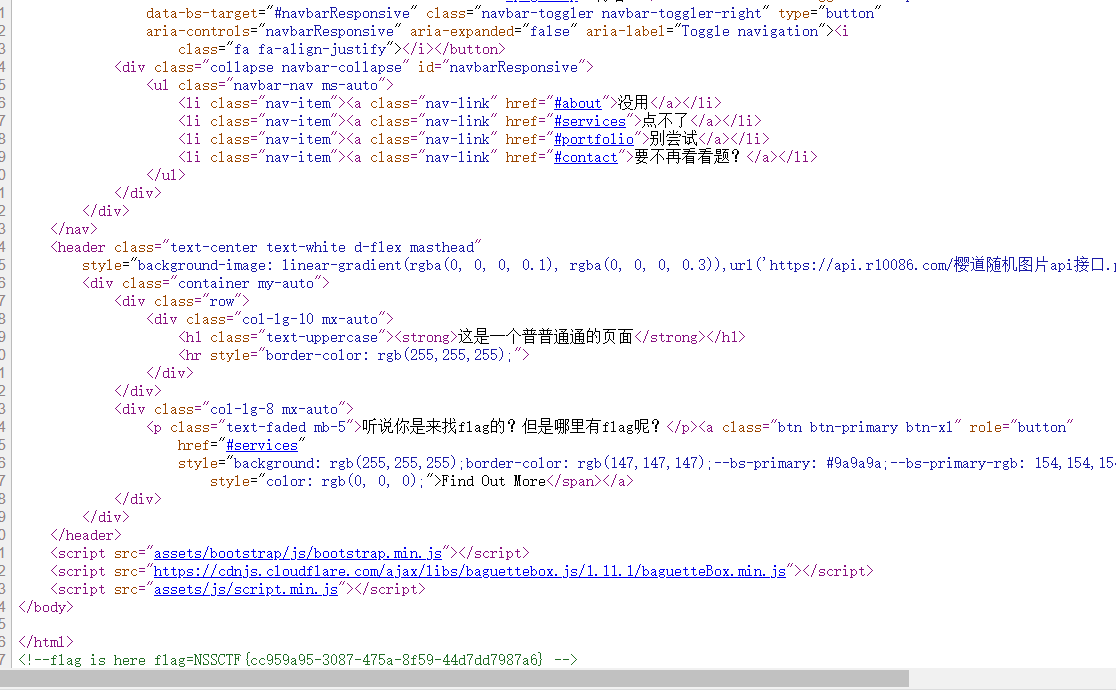Screen dimensions: 1116x691
Task: Click the '没用' nav link text
Action: pos(633,103)
